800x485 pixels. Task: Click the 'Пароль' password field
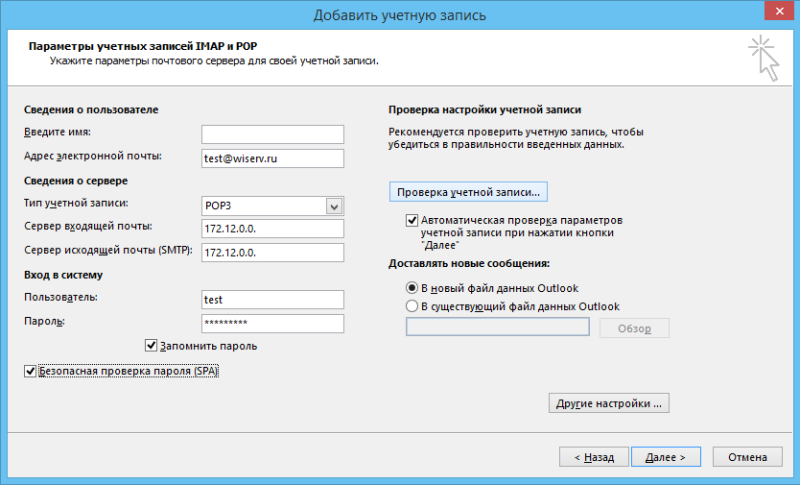click(x=272, y=323)
